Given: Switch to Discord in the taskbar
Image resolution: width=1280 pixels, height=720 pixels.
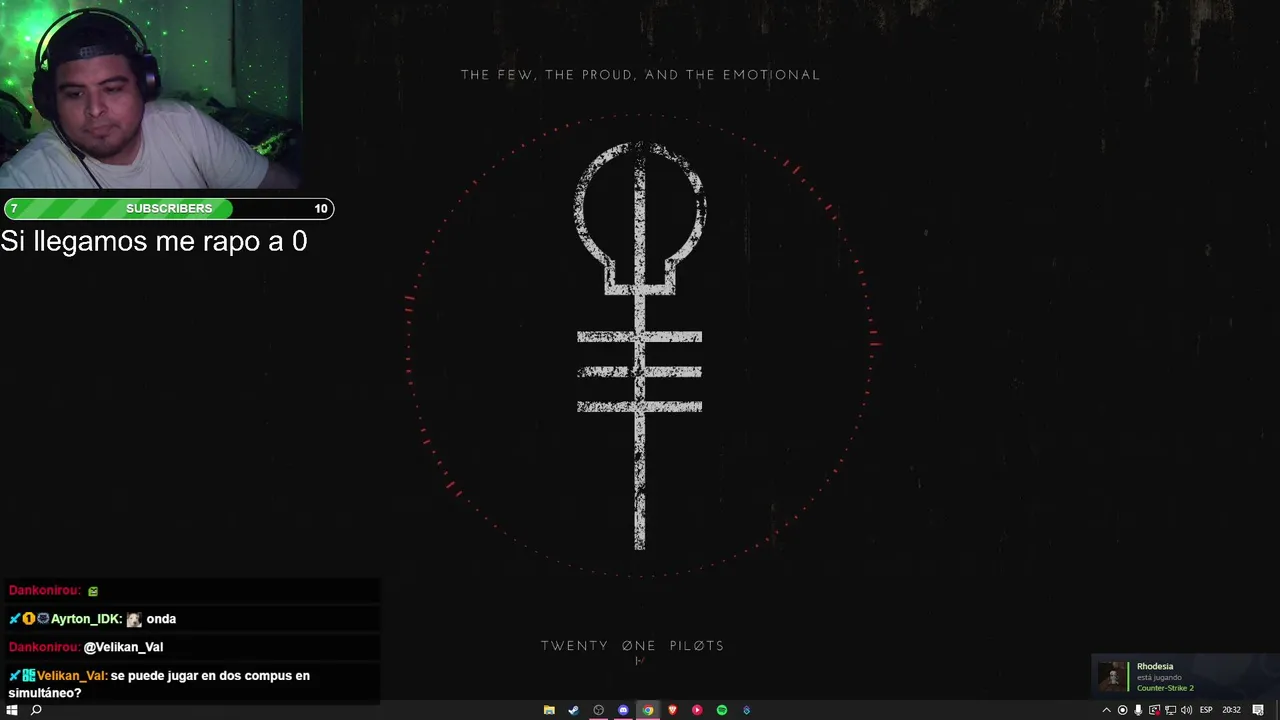Looking at the screenshot, I should pyautogui.click(x=623, y=710).
